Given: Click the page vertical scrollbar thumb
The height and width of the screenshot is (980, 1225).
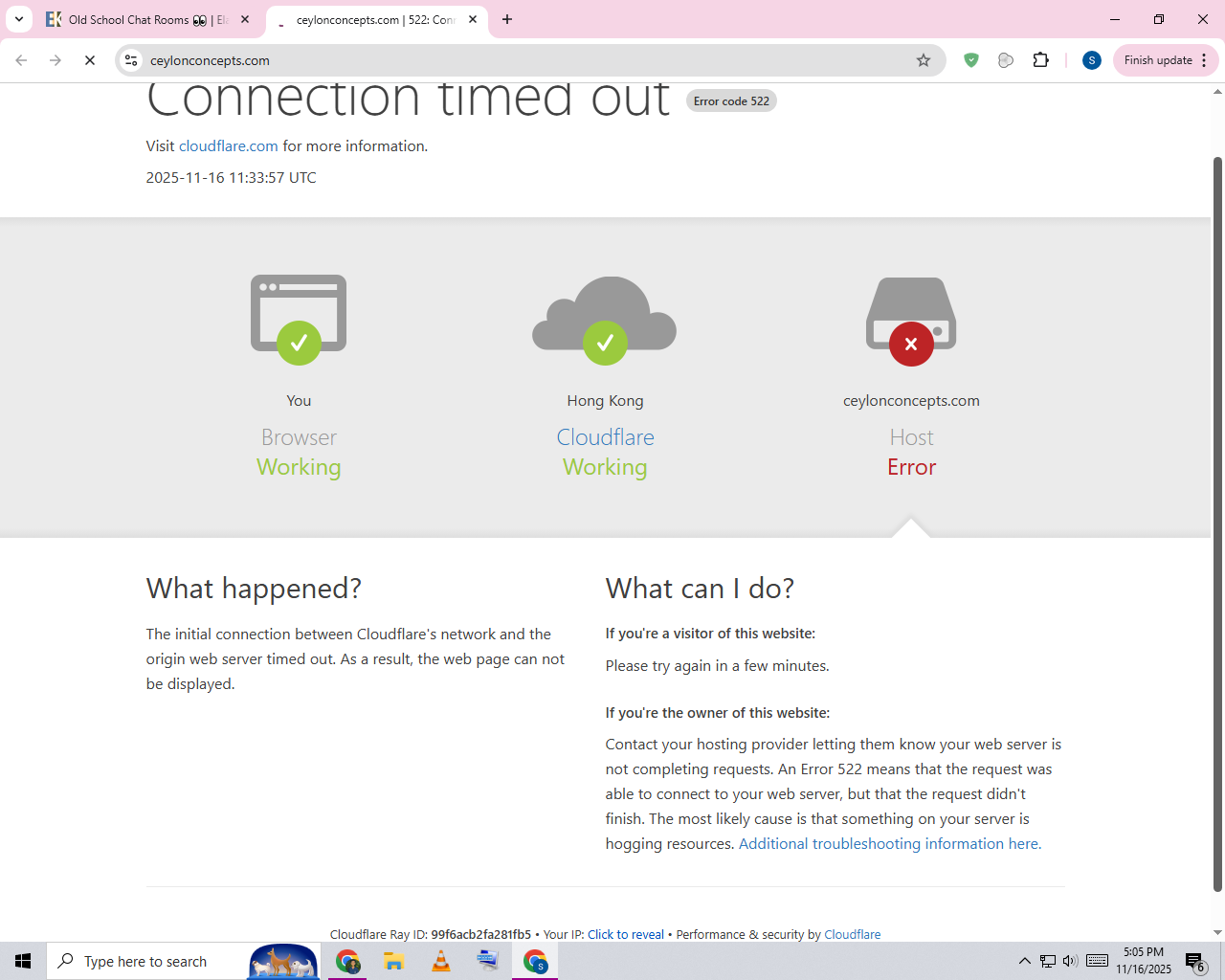Looking at the screenshot, I should coord(1217,524).
